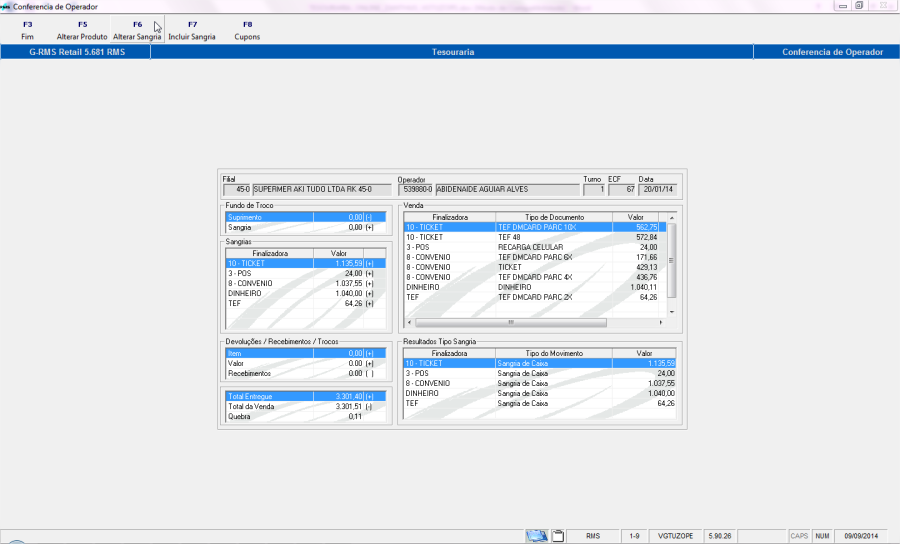Click the Venda horizontal scroll left arrow

tap(409, 322)
